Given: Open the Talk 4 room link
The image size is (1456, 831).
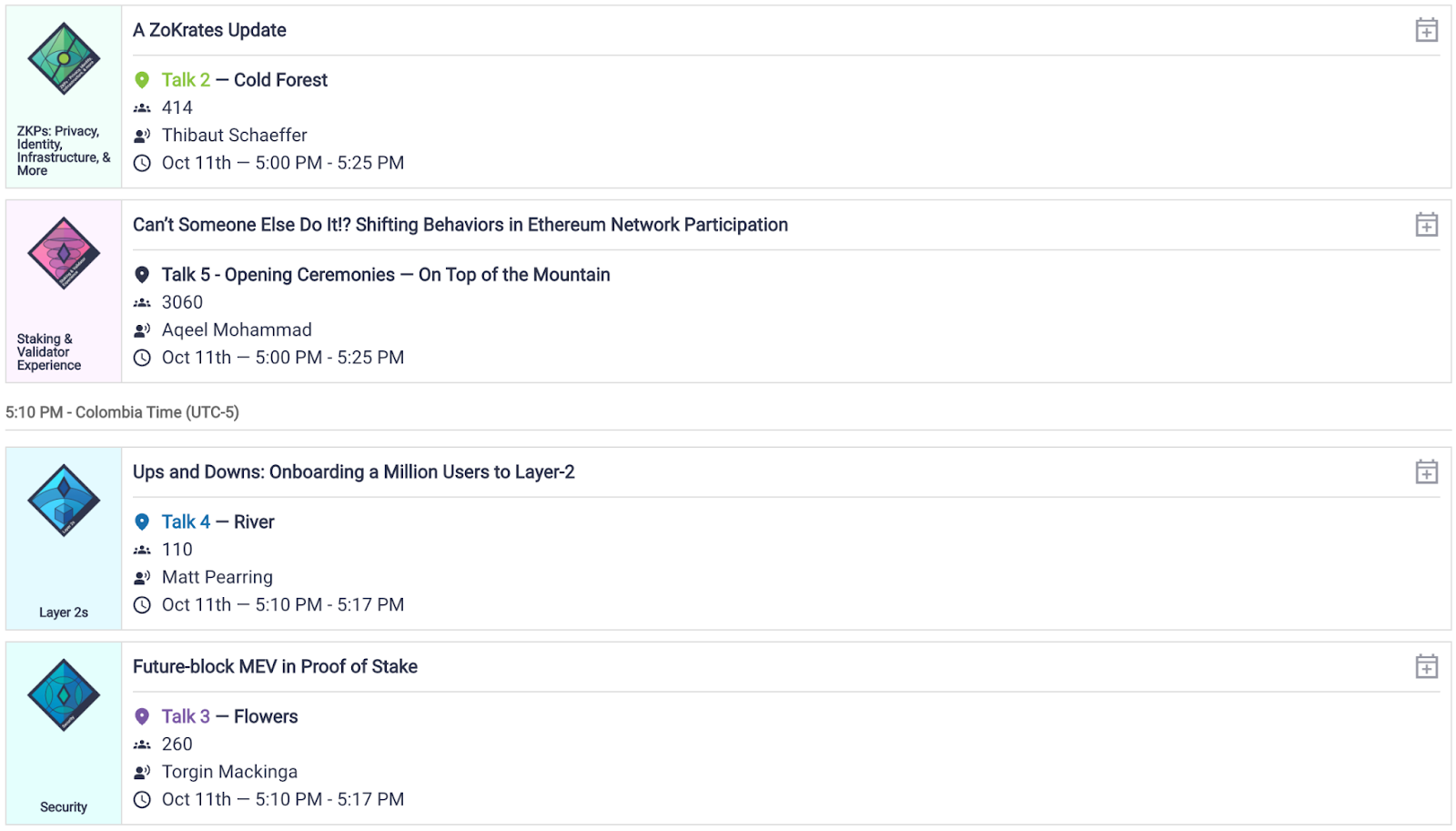Looking at the screenshot, I should (186, 522).
